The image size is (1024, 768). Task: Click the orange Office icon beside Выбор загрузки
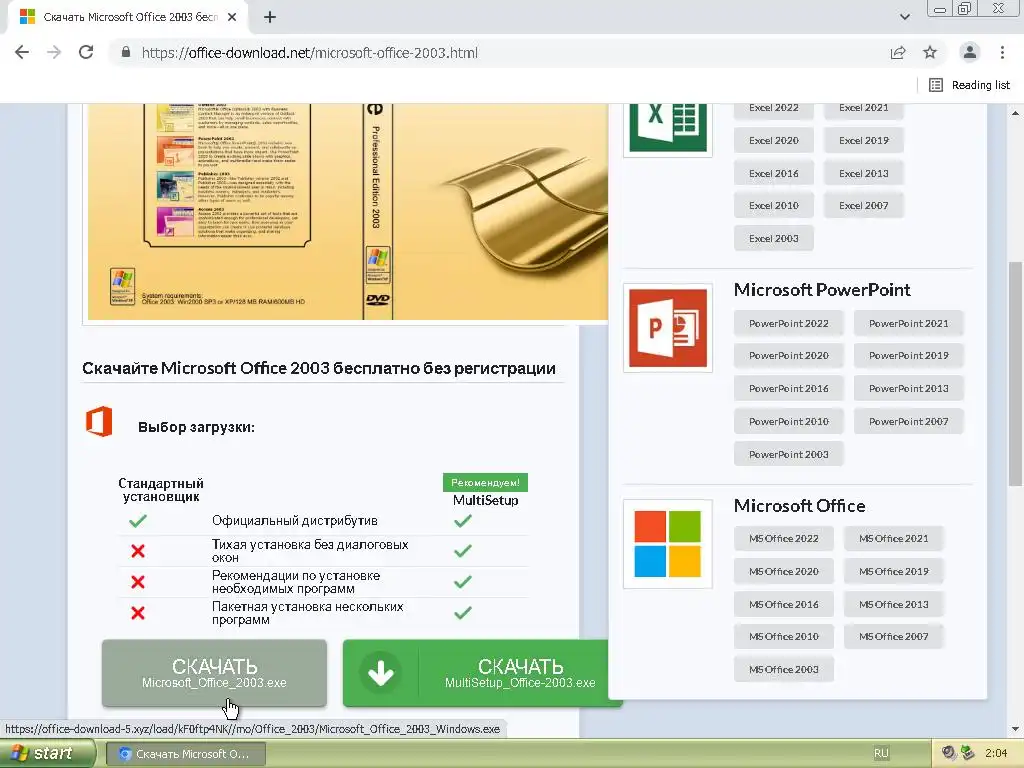click(x=99, y=421)
